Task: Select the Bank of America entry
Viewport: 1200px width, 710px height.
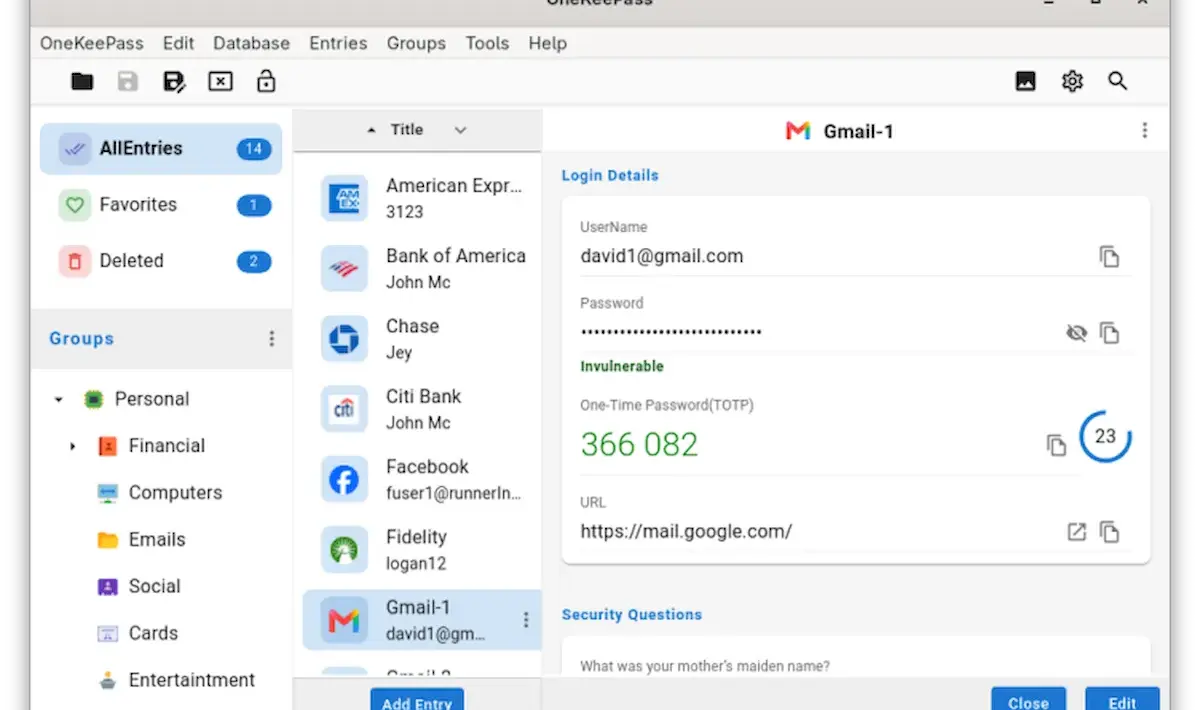Action: 421,268
